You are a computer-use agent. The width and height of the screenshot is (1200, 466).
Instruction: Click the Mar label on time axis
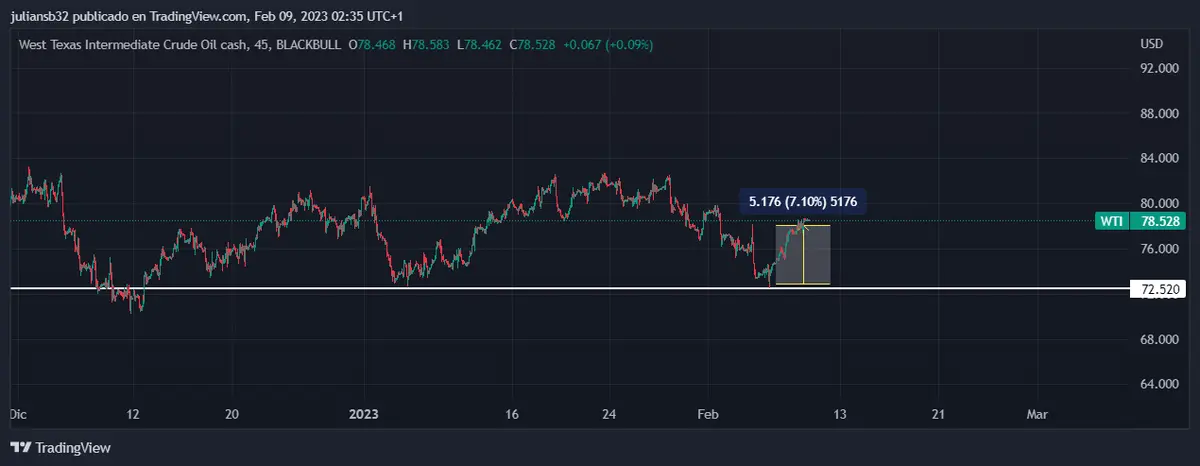[1037, 414]
